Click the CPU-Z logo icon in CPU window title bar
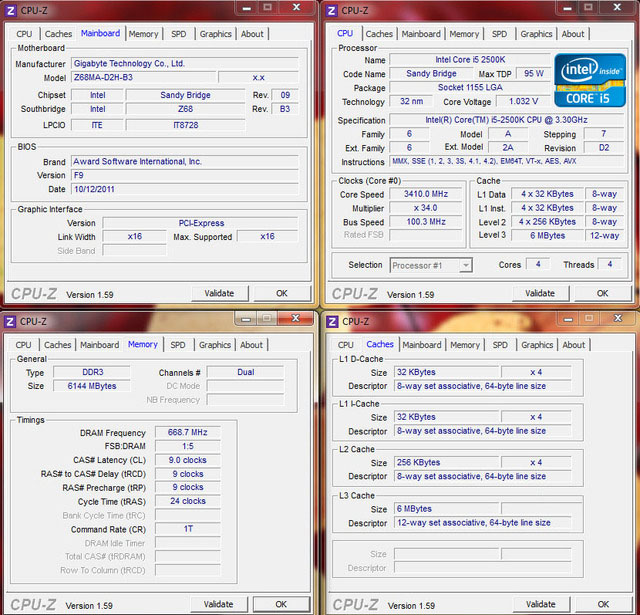 [332, 10]
